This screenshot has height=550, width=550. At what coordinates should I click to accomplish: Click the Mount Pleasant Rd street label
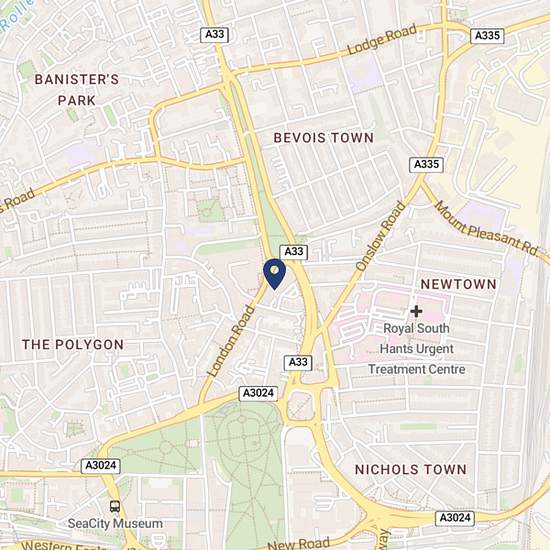[486, 228]
